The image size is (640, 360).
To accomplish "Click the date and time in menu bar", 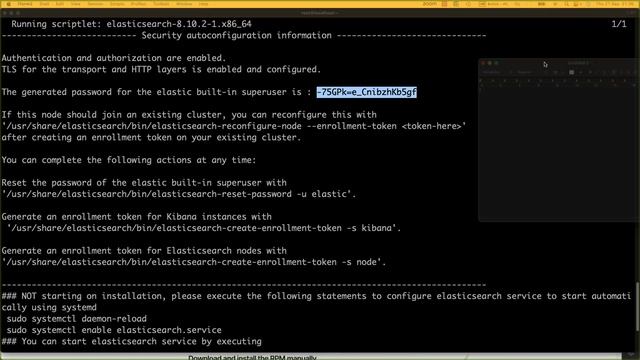I will coord(614,4).
